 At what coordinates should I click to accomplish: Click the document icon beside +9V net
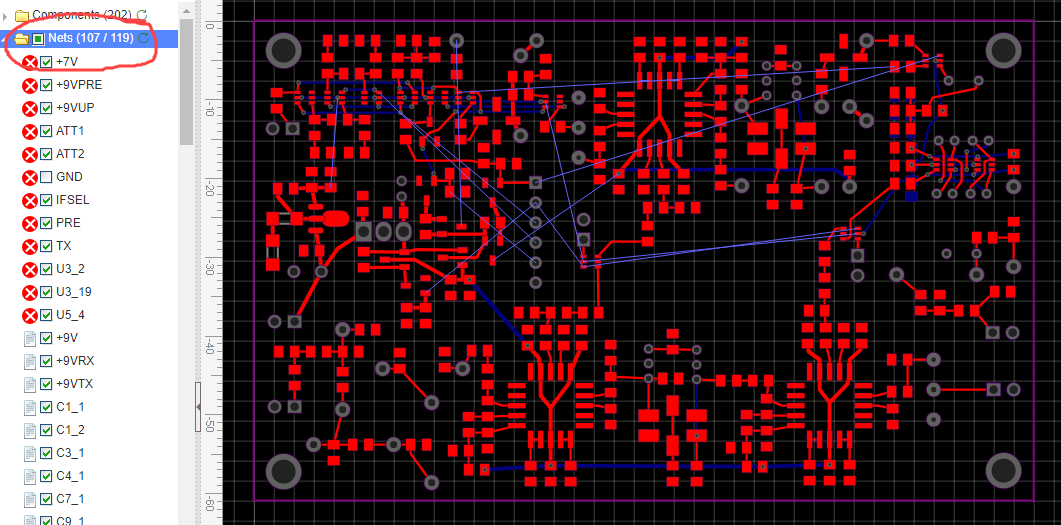30,338
